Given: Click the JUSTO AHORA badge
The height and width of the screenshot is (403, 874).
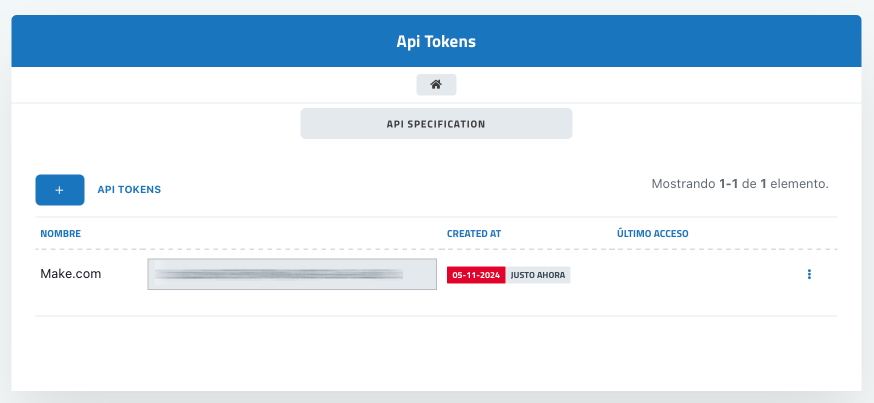Looking at the screenshot, I should [539, 274].
